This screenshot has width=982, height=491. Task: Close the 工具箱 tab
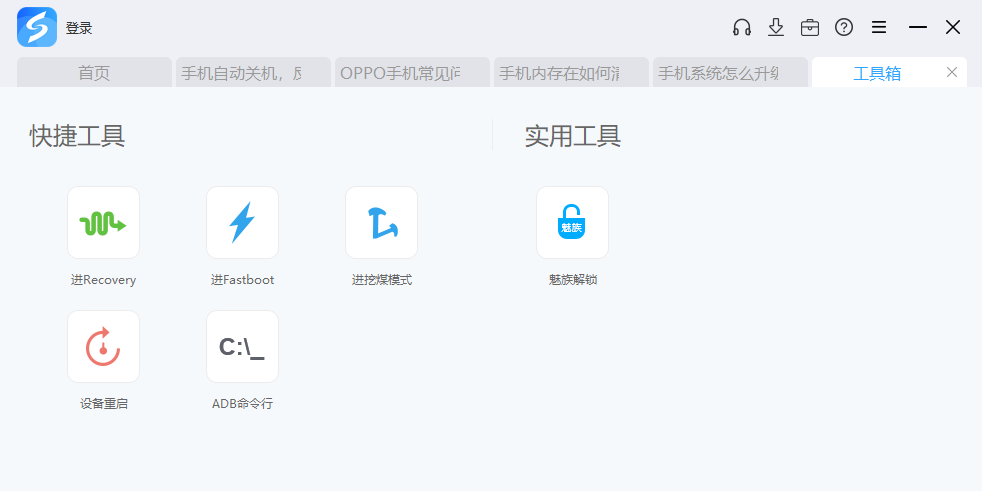click(x=952, y=72)
